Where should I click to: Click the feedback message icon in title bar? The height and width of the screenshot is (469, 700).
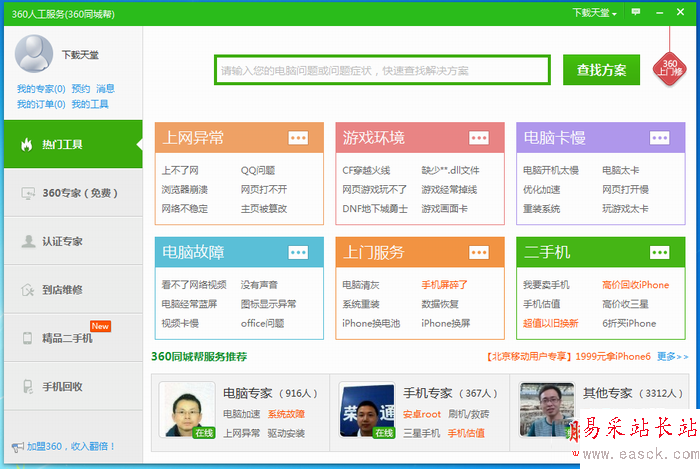point(636,12)
